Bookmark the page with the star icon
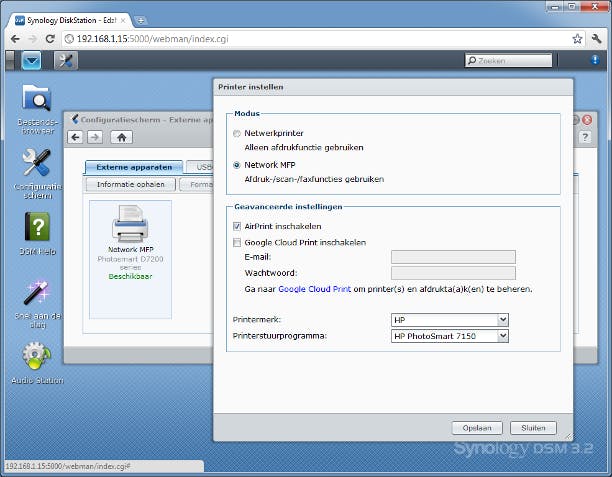This screenshot has height=477, width=612. pos(577,39)
